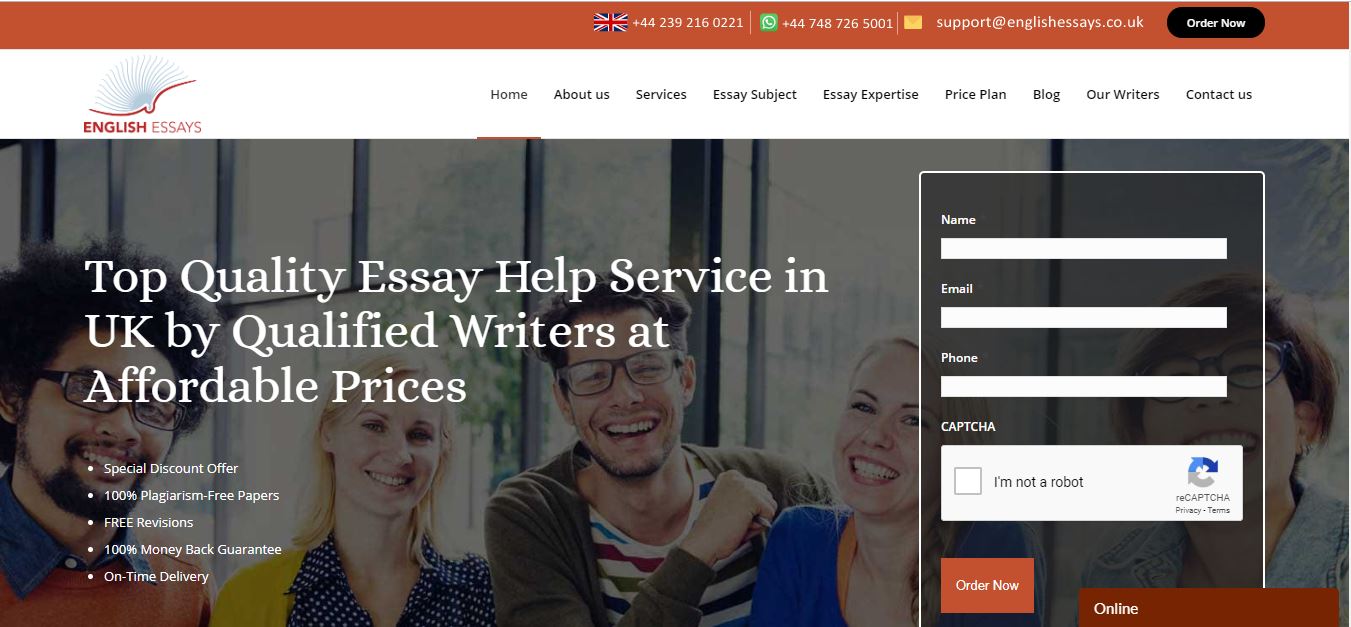The image size is (1351, 627).
Task: Open the Services menu
Action: (661, 94)
